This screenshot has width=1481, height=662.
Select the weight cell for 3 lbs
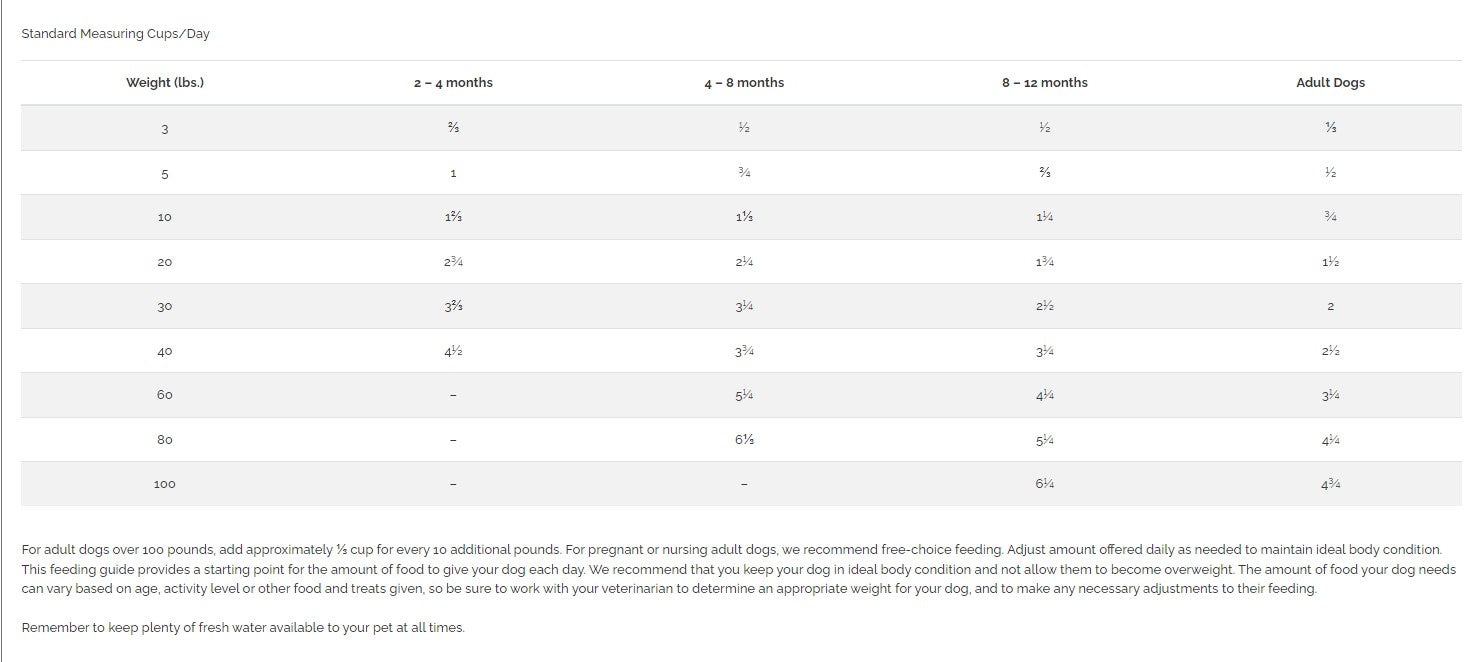[165, 129]
